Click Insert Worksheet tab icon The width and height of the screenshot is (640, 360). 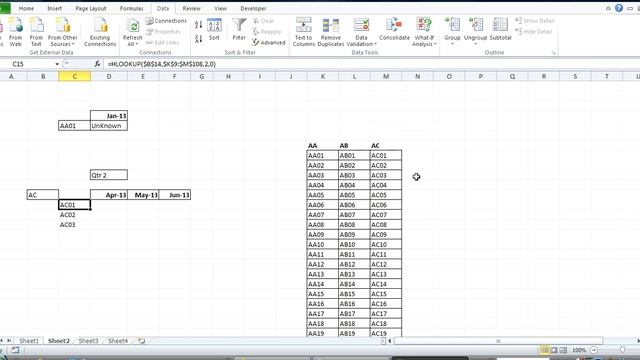point(141,341)
